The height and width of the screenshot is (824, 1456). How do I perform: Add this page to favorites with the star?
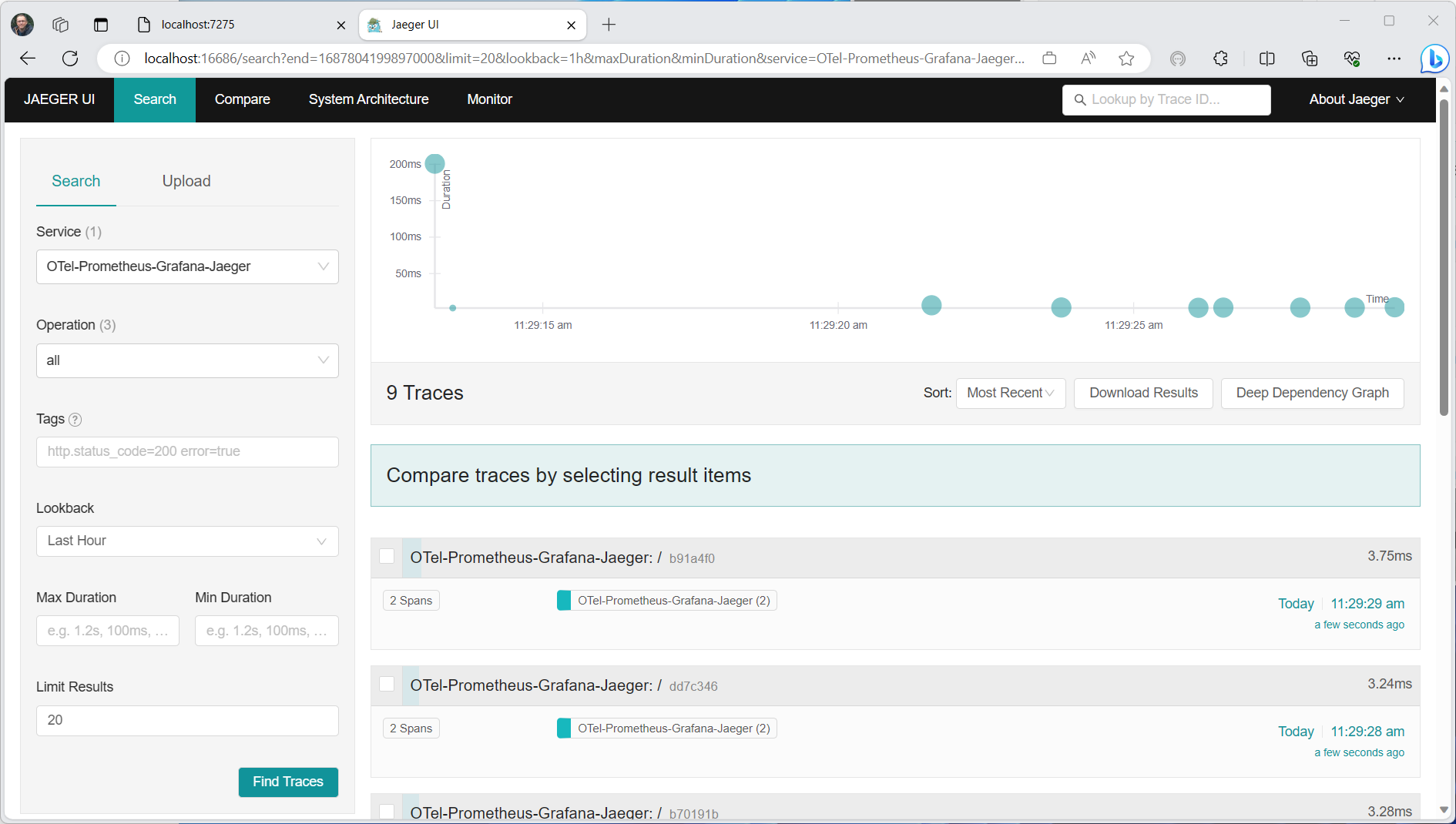[x=1126, y=59]
